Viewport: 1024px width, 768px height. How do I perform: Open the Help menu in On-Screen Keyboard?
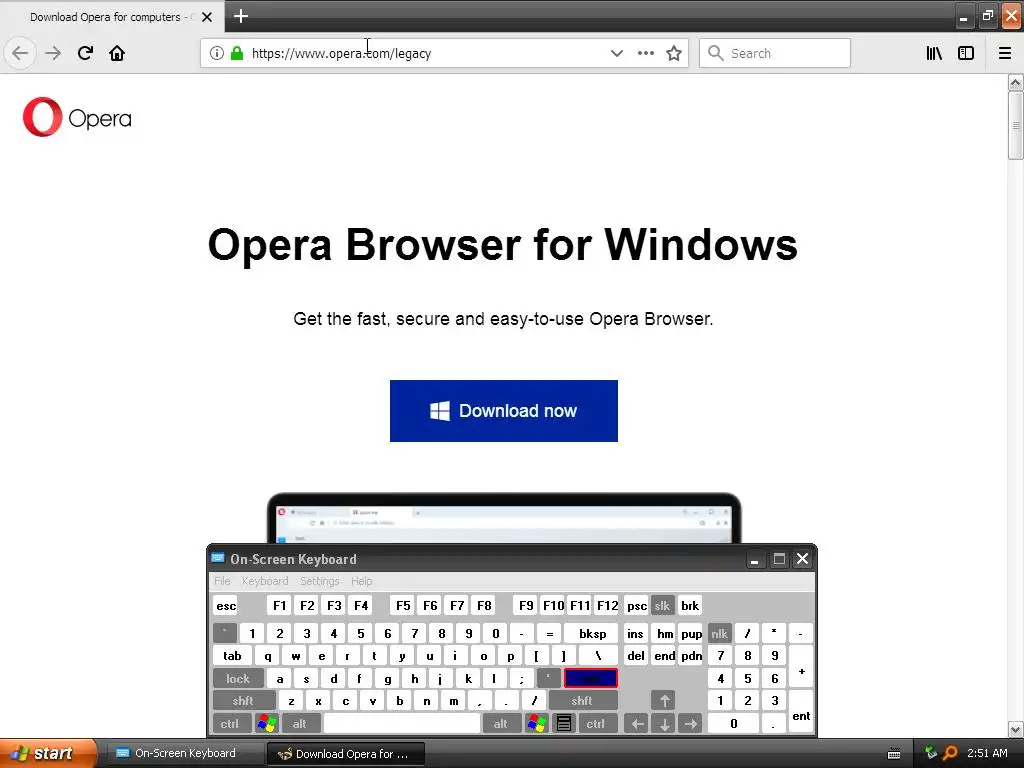361,581
